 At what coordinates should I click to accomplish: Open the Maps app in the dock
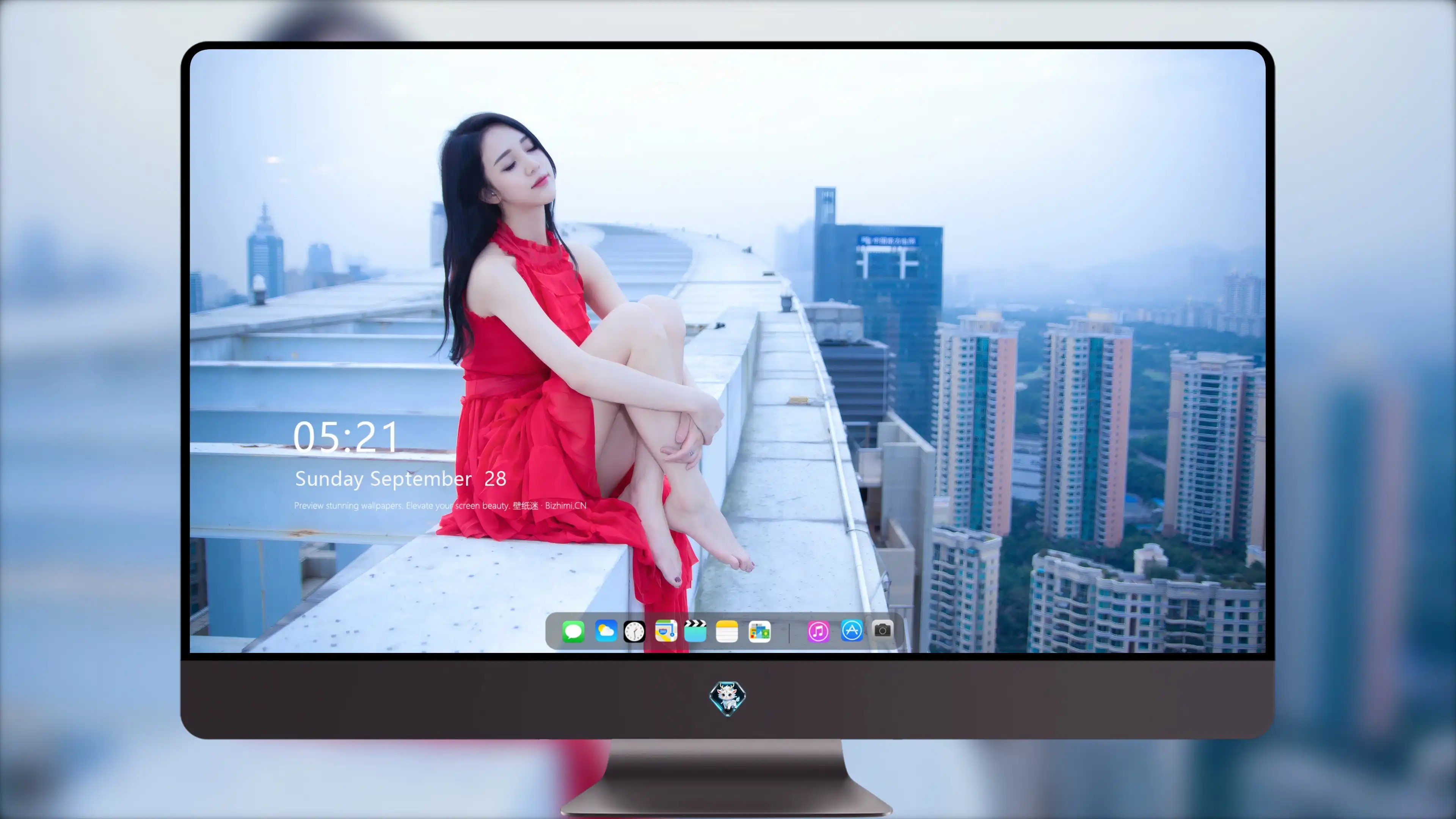666,631
